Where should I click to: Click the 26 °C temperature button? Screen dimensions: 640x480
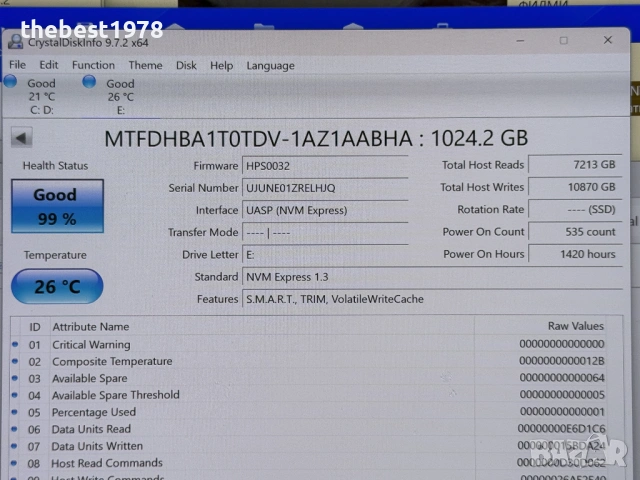click(x=57, y=286)
